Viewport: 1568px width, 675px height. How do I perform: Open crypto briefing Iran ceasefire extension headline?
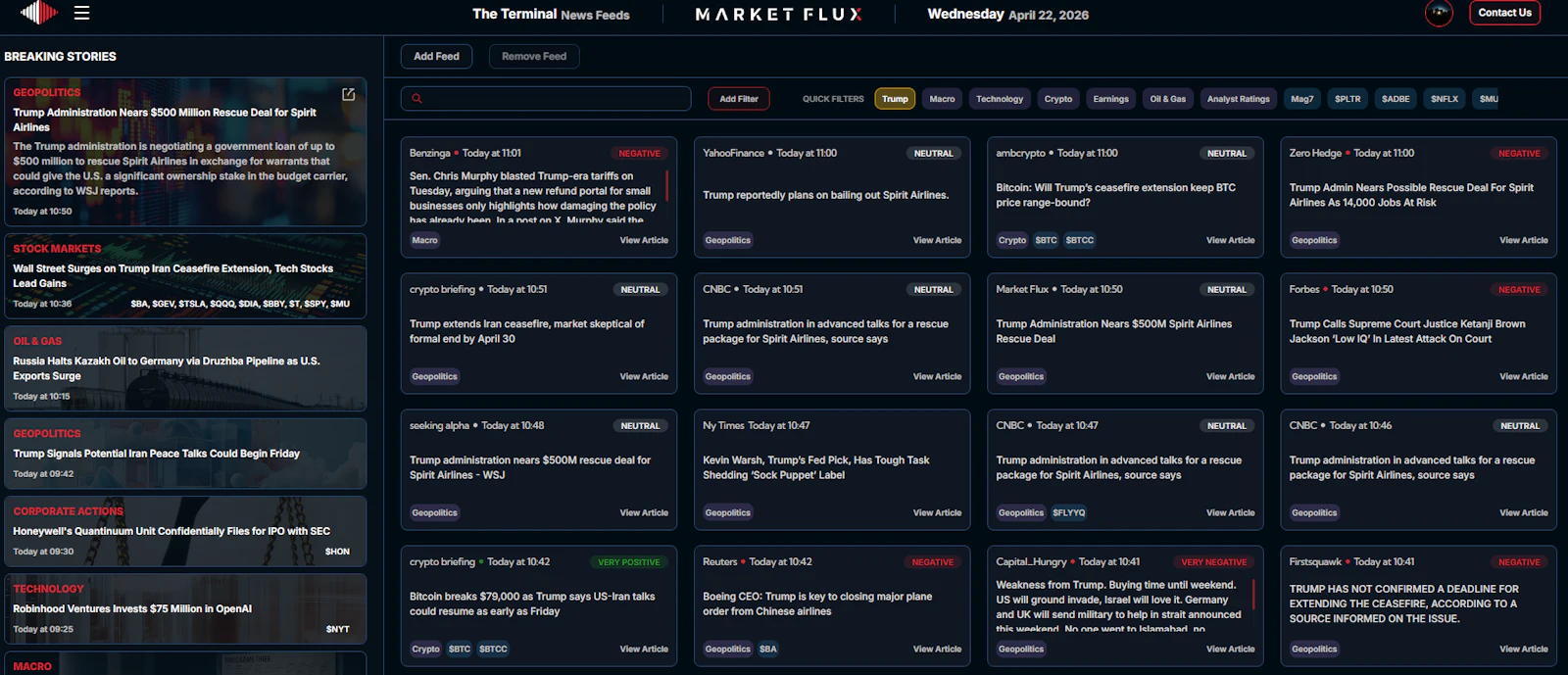526,331
